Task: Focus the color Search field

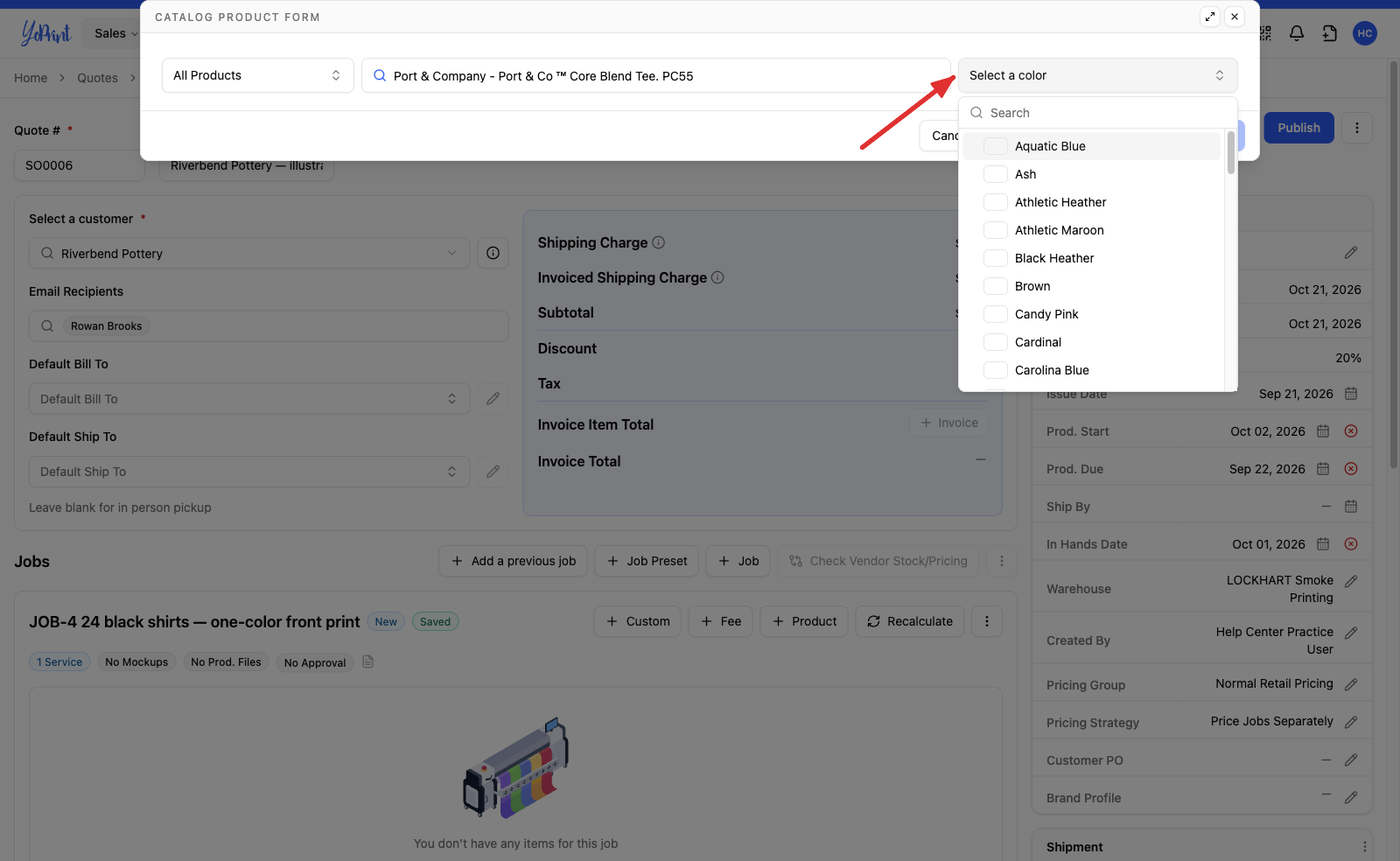Action: pos(1098,113)
